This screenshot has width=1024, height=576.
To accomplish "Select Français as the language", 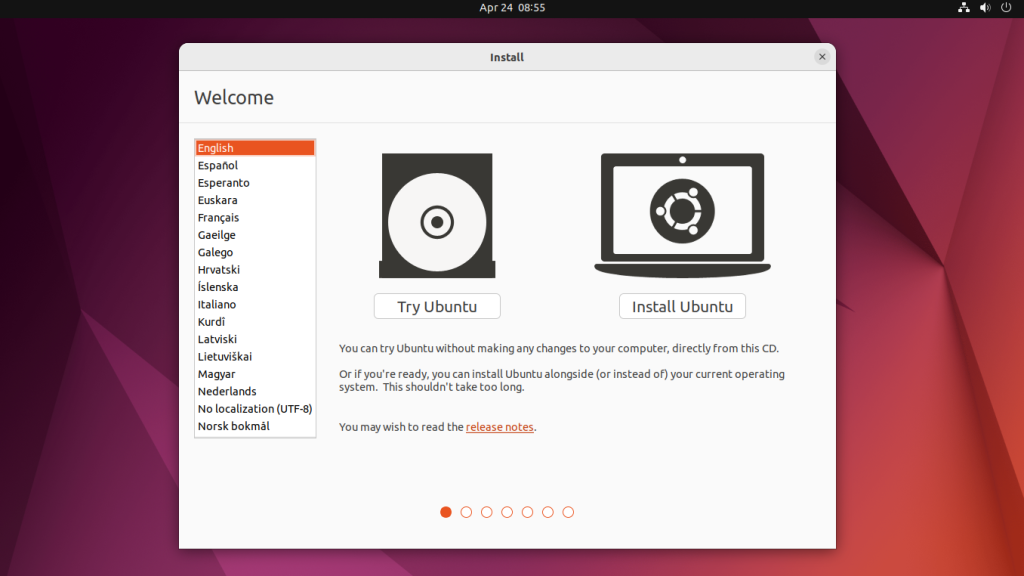I will [218, 217].
